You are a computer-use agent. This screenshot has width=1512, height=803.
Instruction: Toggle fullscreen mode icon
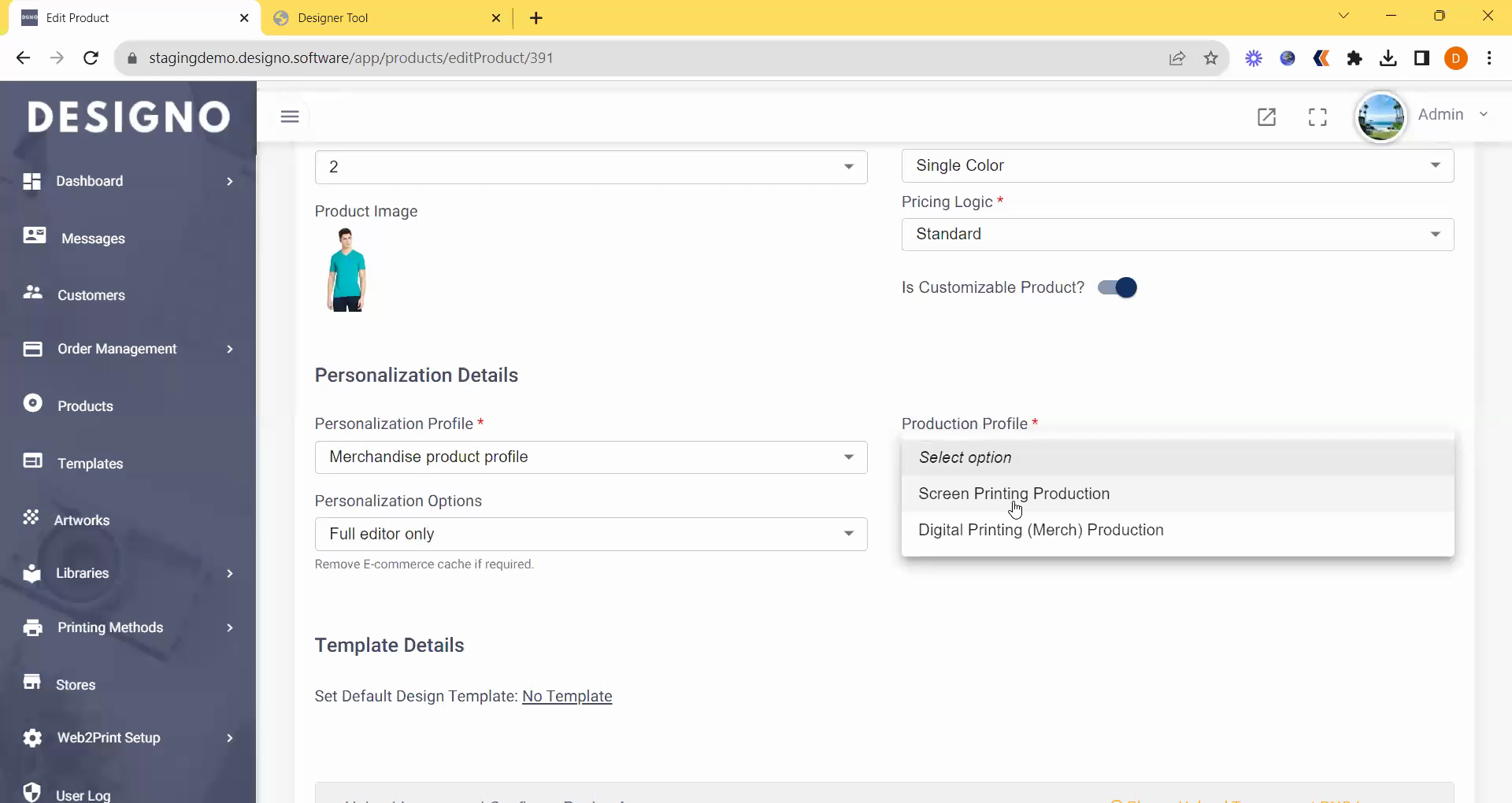click(x=1317, y=117)
